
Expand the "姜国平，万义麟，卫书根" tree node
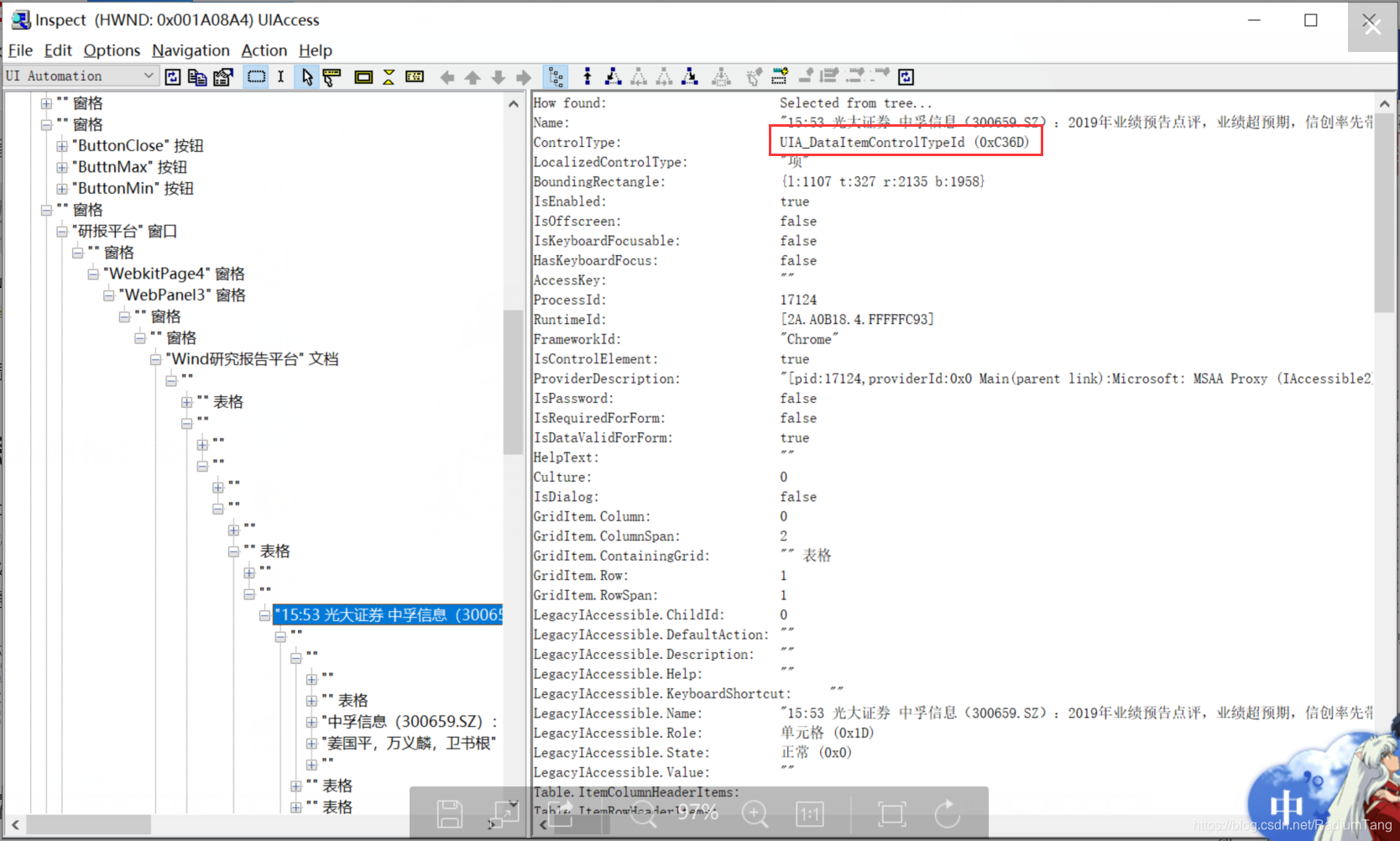[311, 744]
